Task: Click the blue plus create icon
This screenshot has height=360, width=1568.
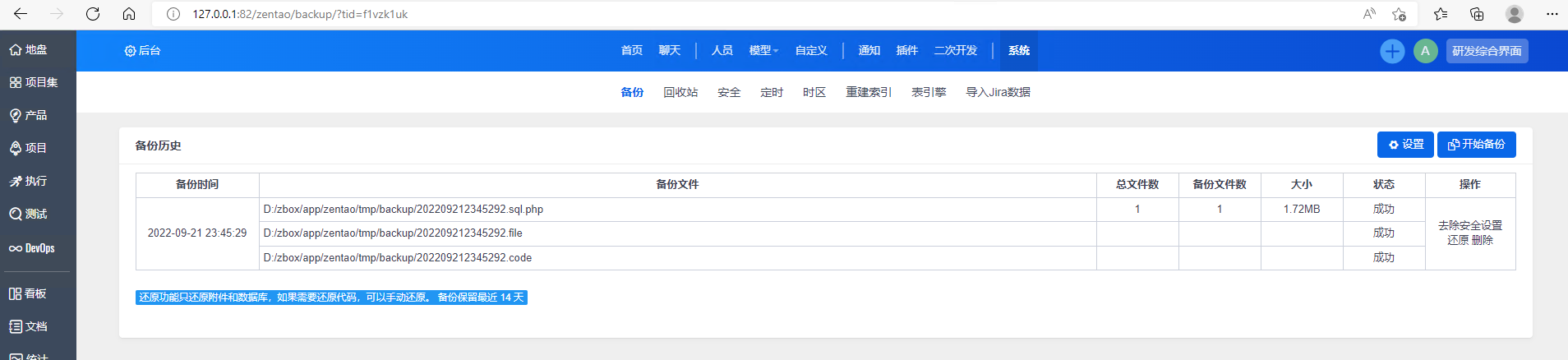Action: click(x=1391, y=51)
